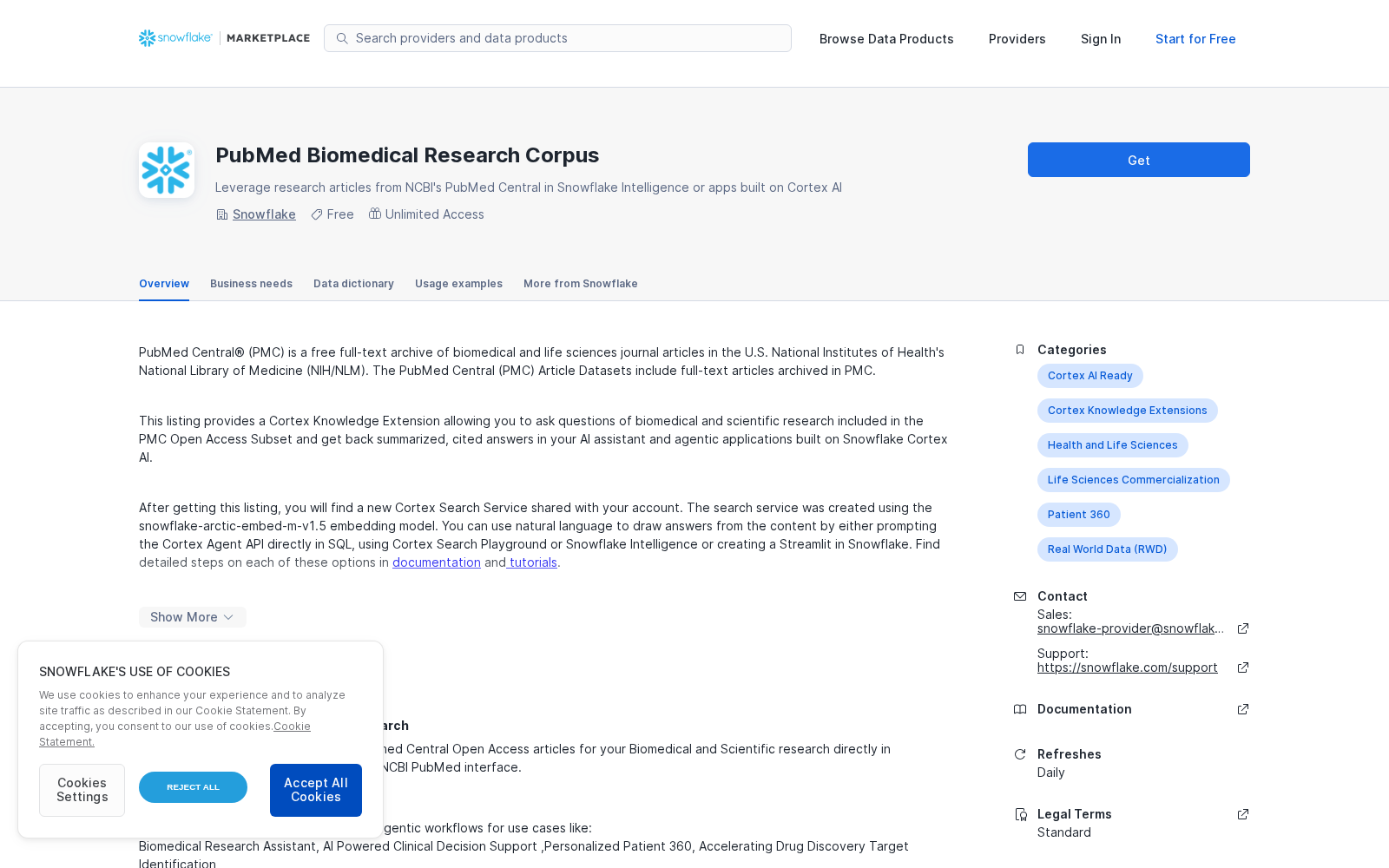Click the Contact heading
This screenshot has height=868, width=1389.
pyautogui.click(x=1063, y=596)
